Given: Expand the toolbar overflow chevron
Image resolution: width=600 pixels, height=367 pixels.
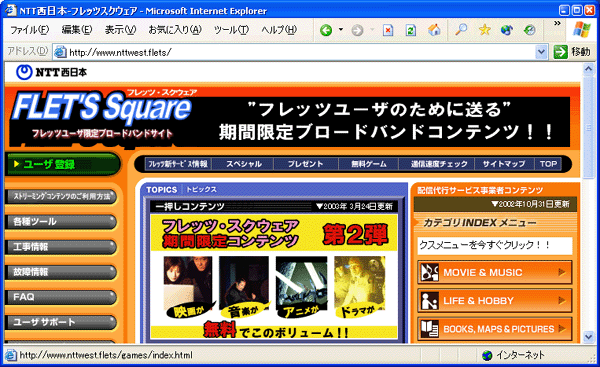Looking at the screenshot, I should pyautogui.click(x=557, y=24).
